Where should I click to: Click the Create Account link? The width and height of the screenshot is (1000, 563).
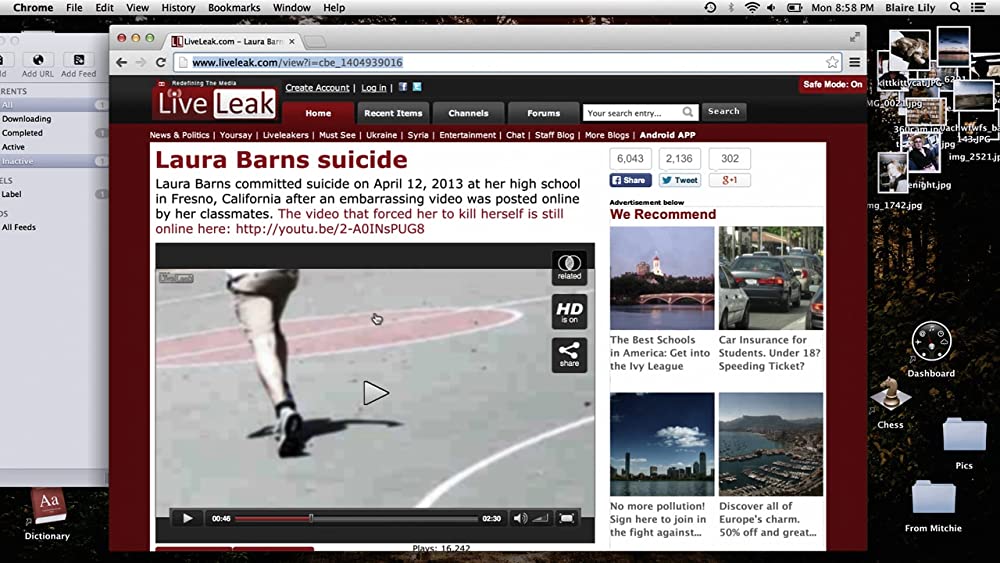317,88
